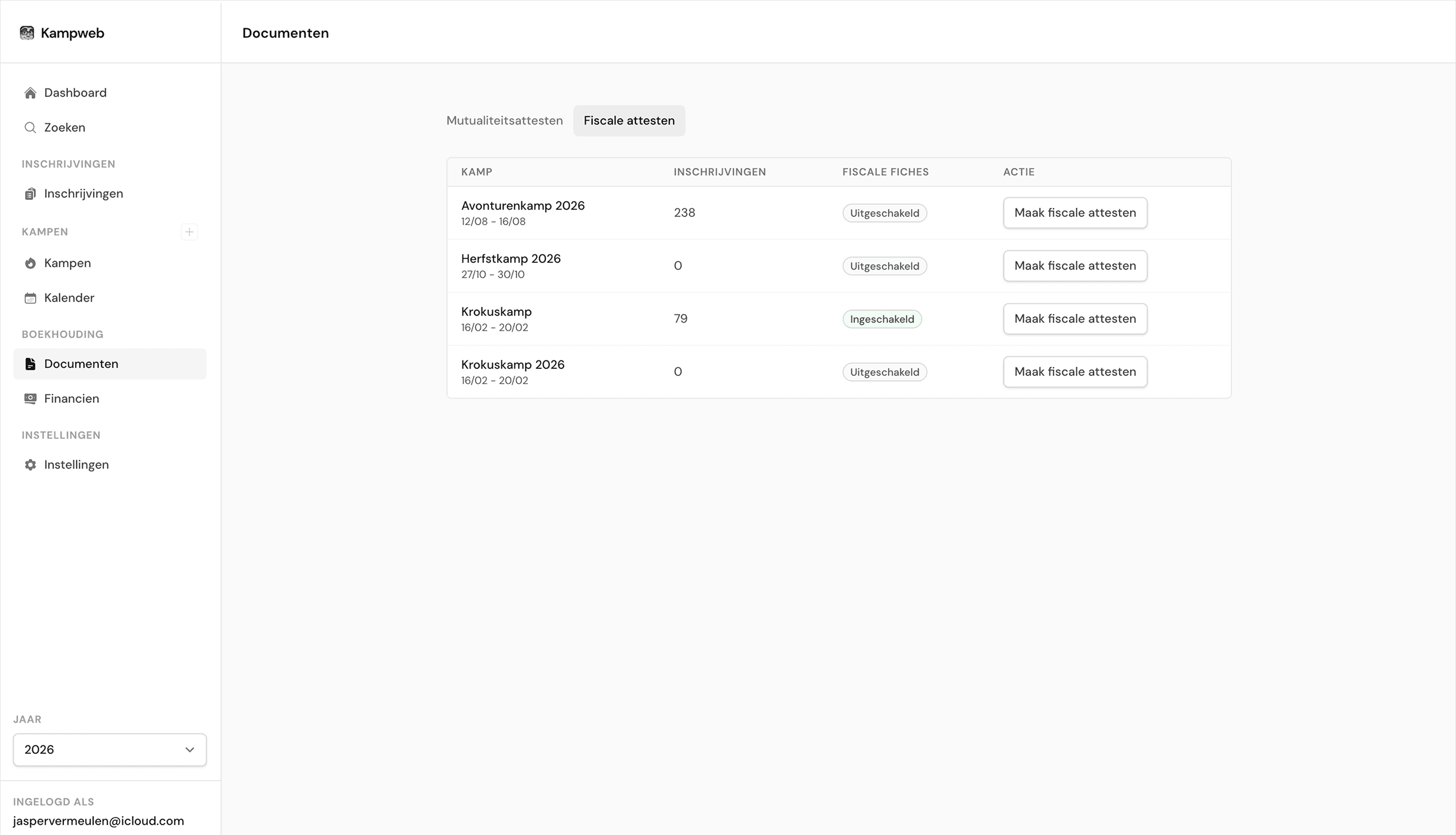Click the chevron in the year selector

(190, 749)
